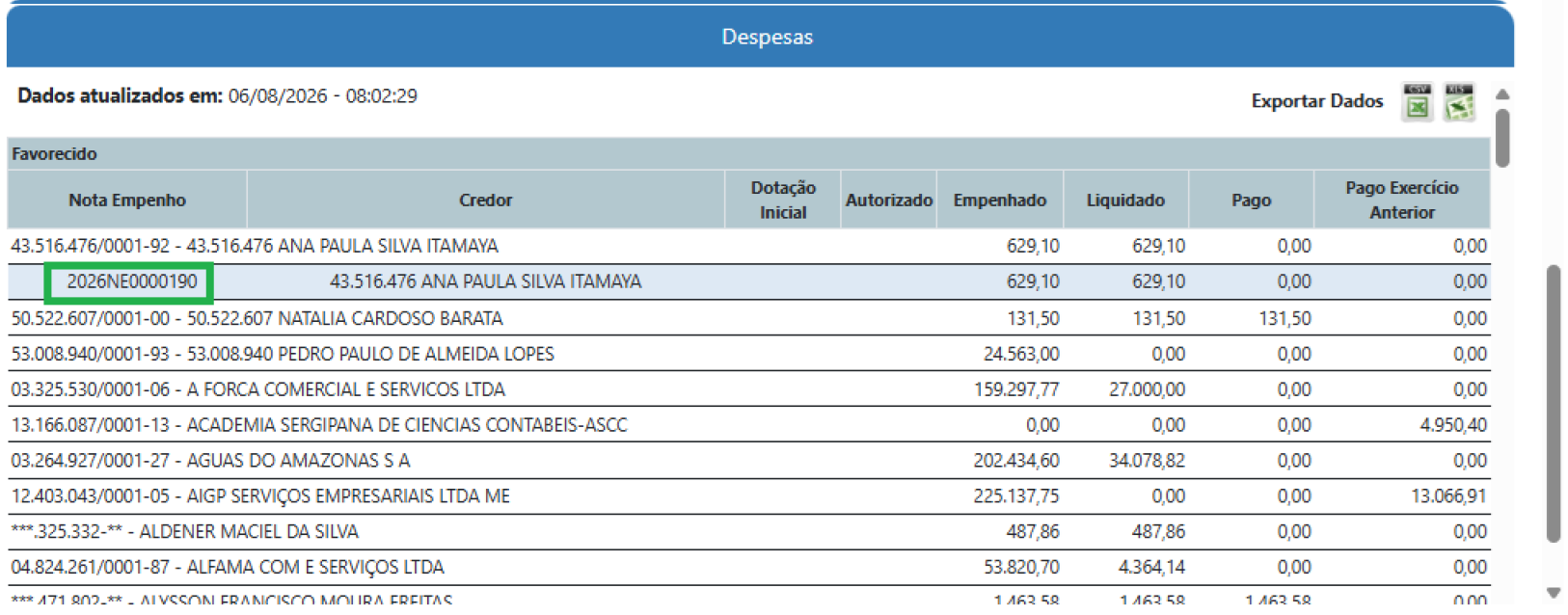Image resolution: width=1568 pixels, height=615 pixels.
Task: Sort by Empenhado column header
Action: coord(1000,200)
